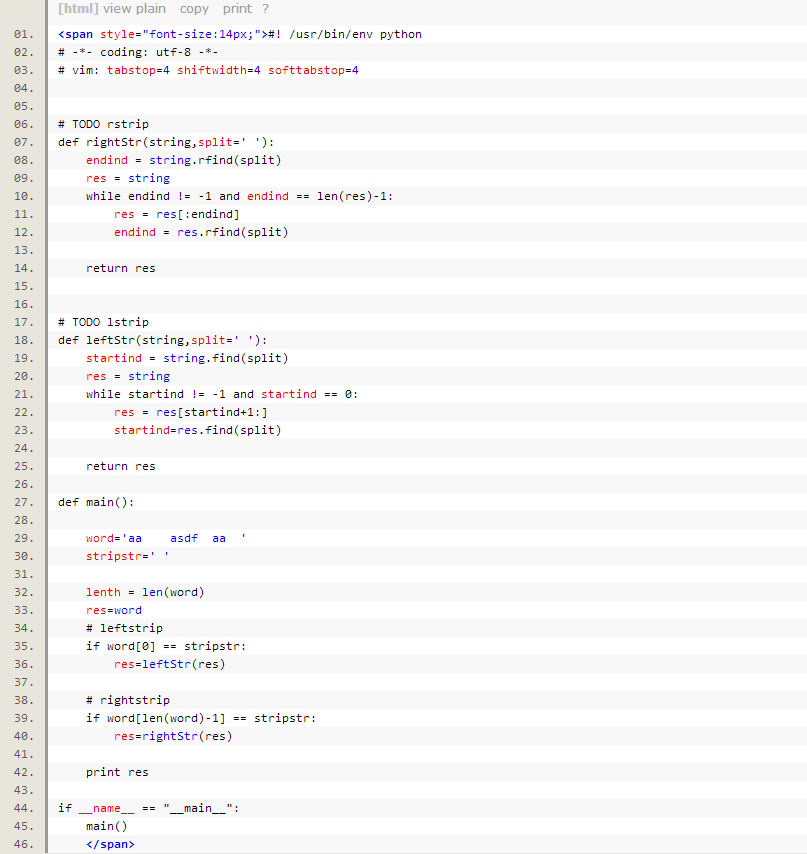Screen dimensions: 807x854
Task: Click the while line with 'len(res)-1:'
Action: point(240,196)
